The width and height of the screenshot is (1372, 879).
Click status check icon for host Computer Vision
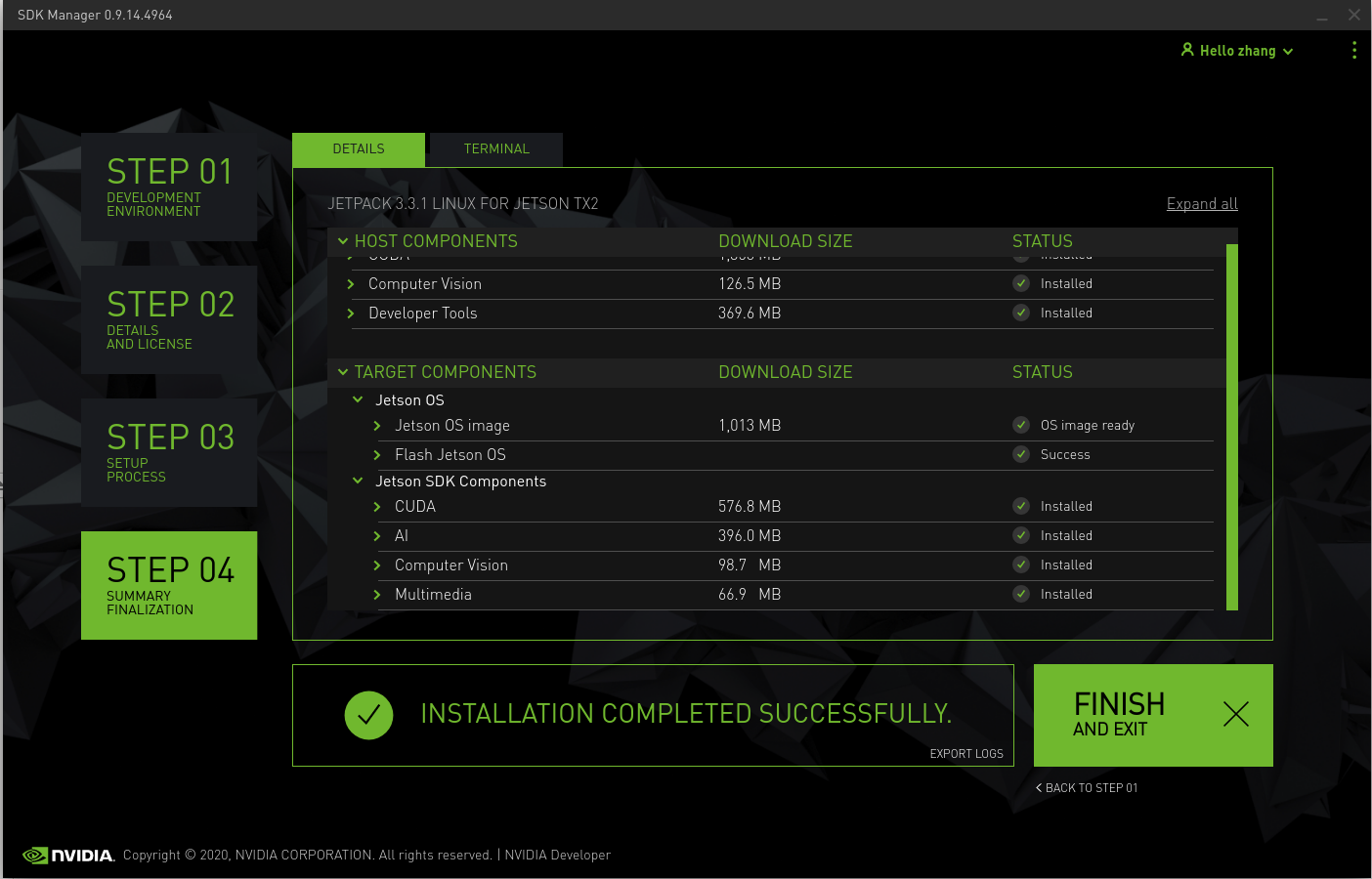(x=1021, y=283)
